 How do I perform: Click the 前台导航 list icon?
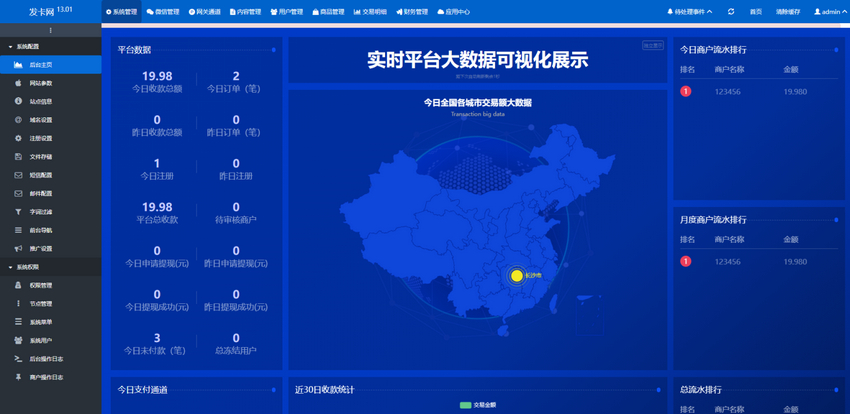point(18,230)
